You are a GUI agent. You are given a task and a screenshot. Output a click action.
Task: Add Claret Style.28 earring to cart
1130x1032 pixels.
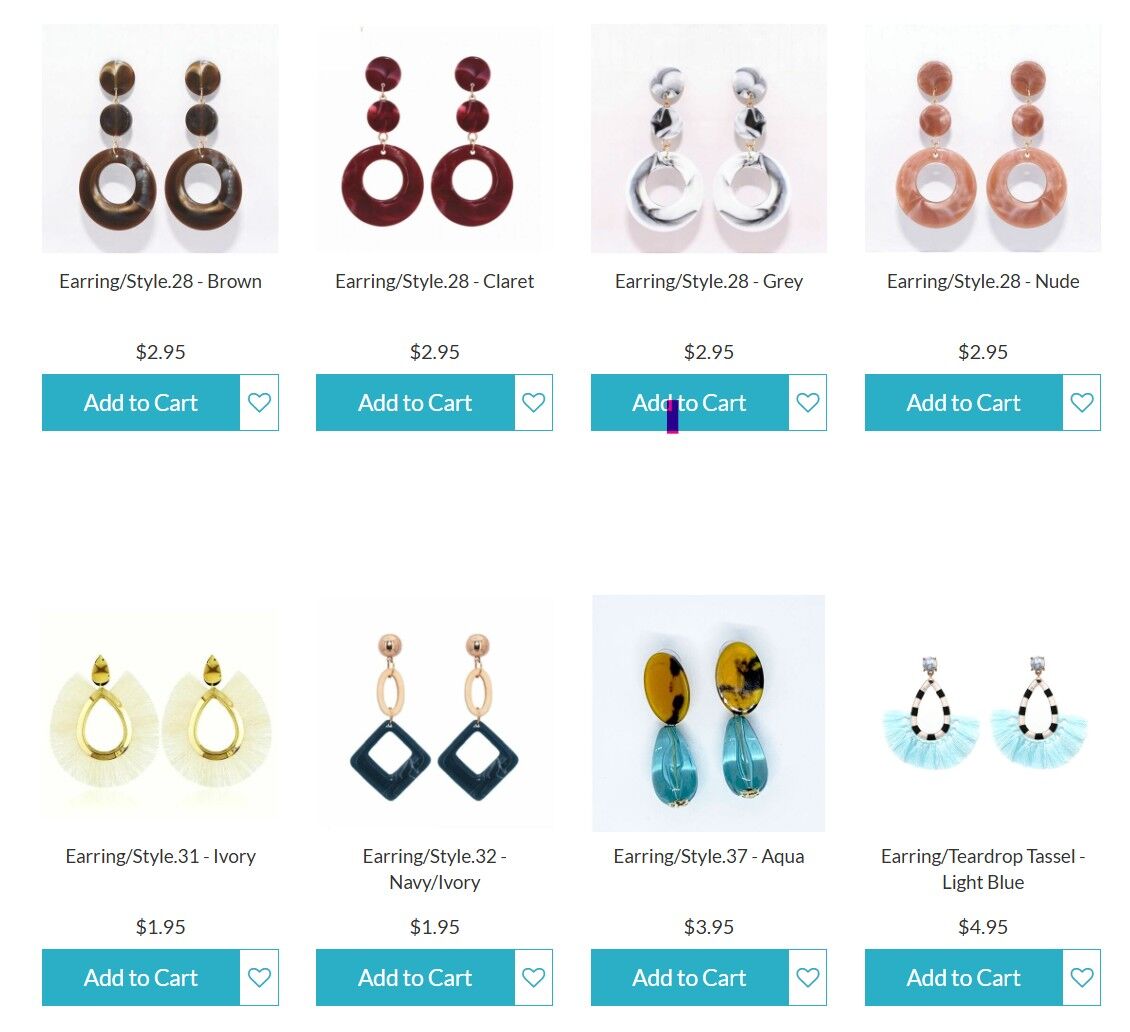click(x=415, y=402)
